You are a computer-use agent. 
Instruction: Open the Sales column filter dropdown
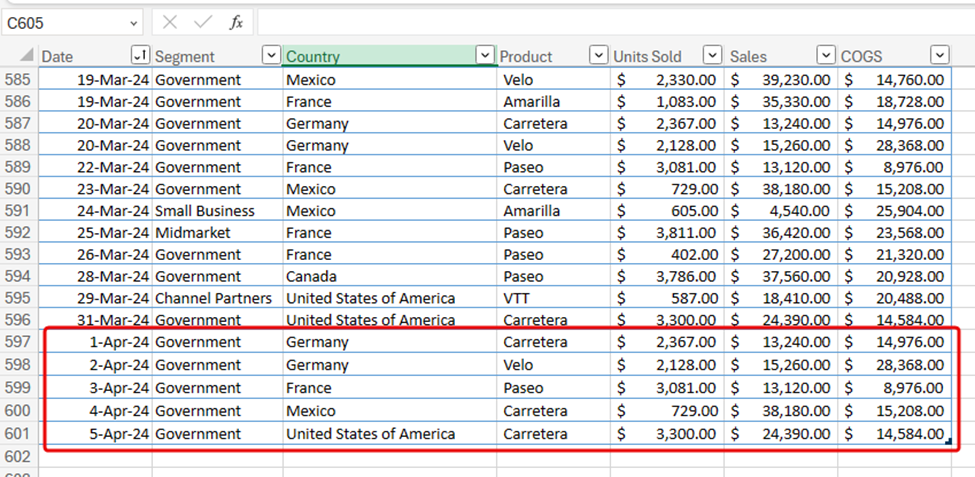[x=826, y=56]
